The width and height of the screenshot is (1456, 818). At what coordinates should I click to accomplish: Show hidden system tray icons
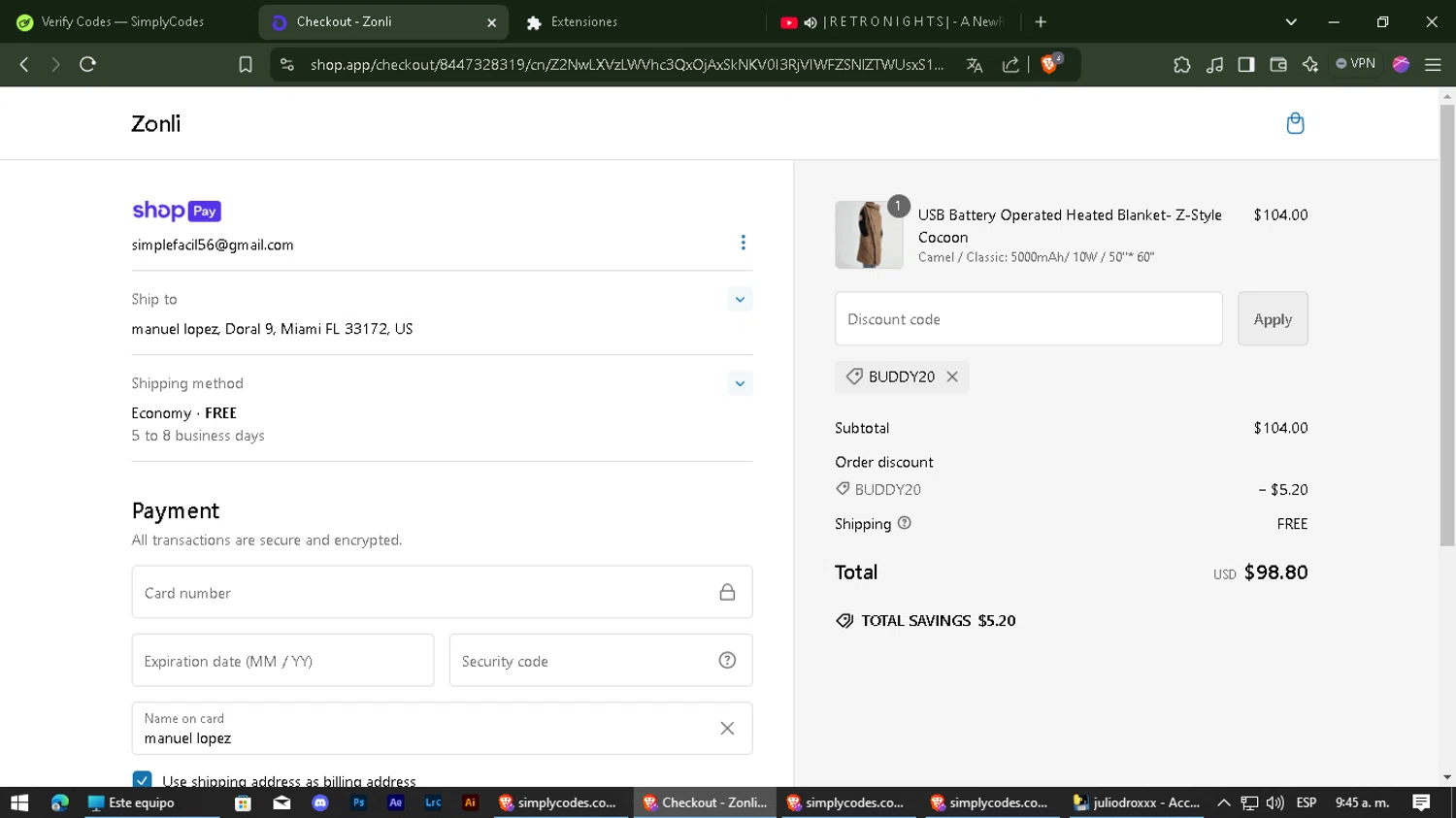tap(1224, 802)
